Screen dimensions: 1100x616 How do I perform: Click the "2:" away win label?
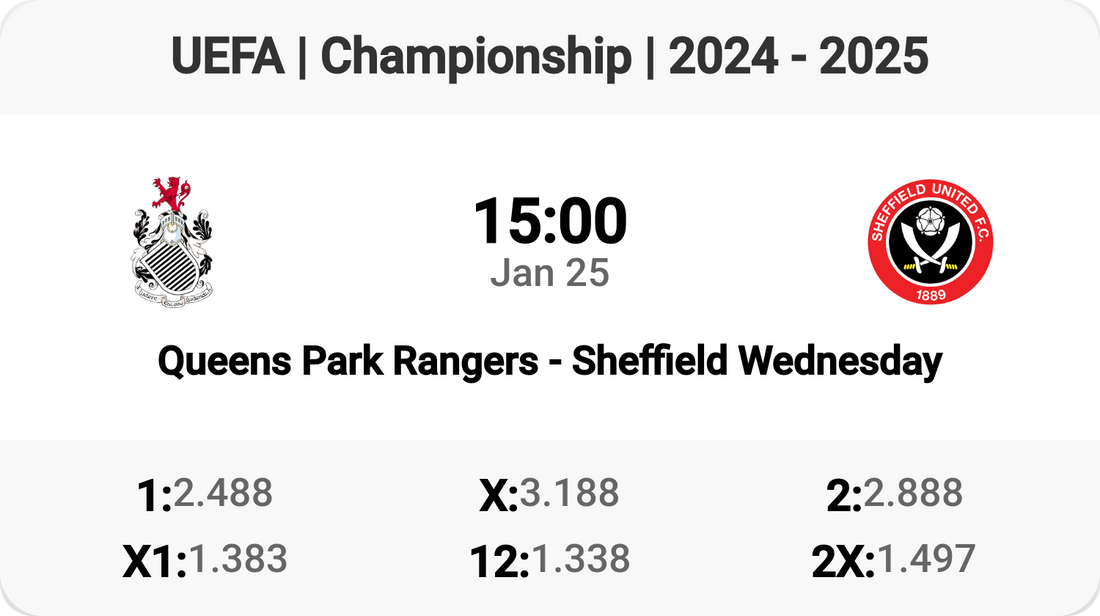(x=844, y=497)
